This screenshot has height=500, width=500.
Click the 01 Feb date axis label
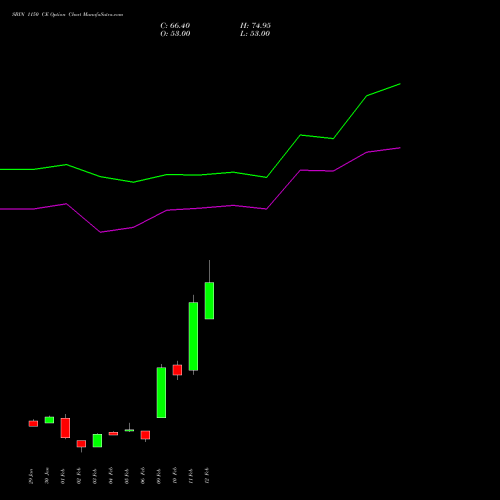63,476
